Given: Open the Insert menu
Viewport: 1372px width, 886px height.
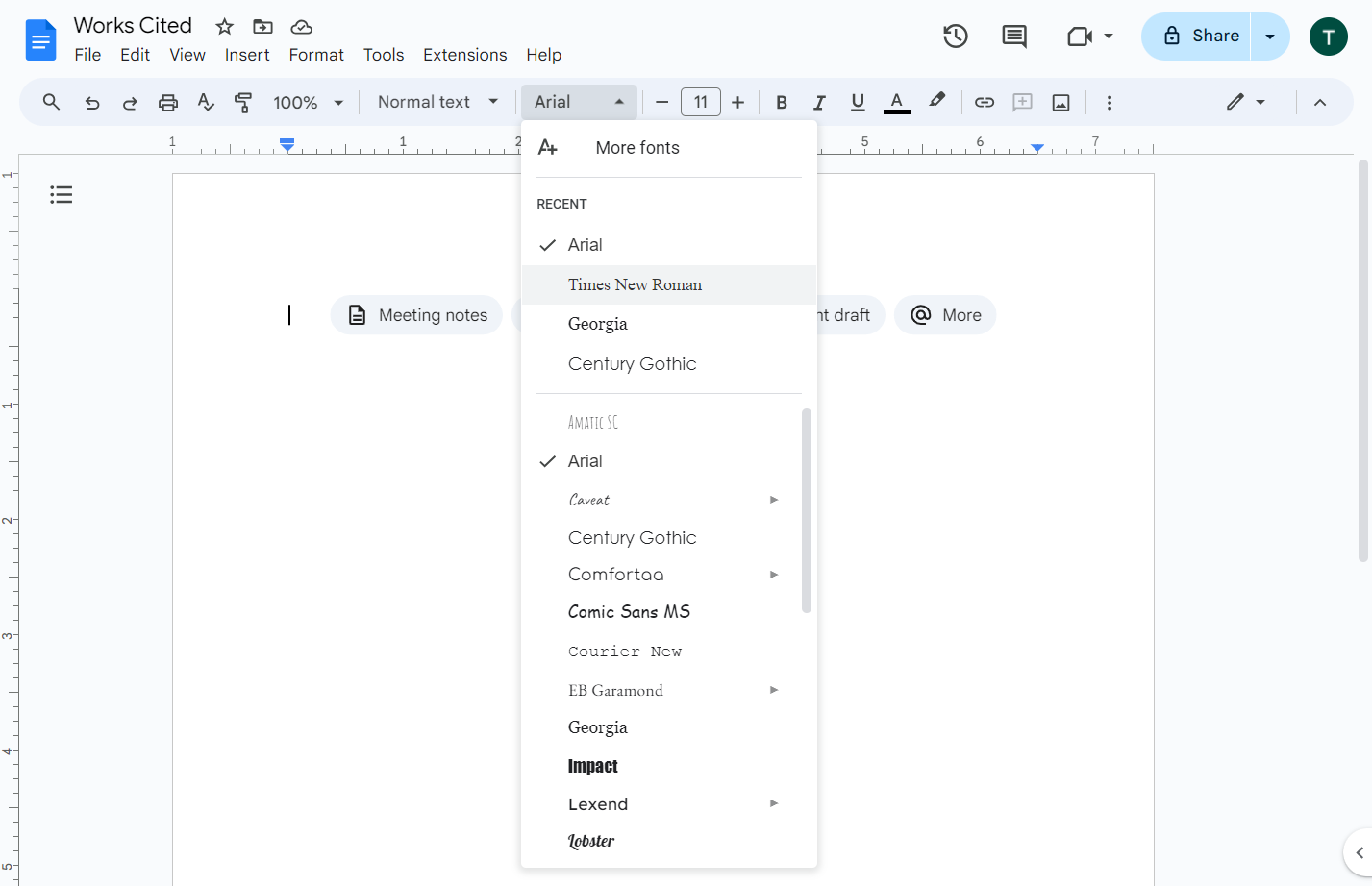Looking at the screenshot, I should (x=247, y=55).
